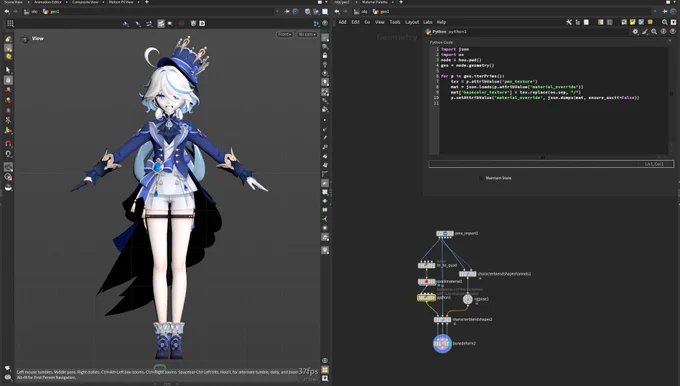This screenshot has height=386, width=680.
Task: Go back in viewport pane history
Action: 7,12
